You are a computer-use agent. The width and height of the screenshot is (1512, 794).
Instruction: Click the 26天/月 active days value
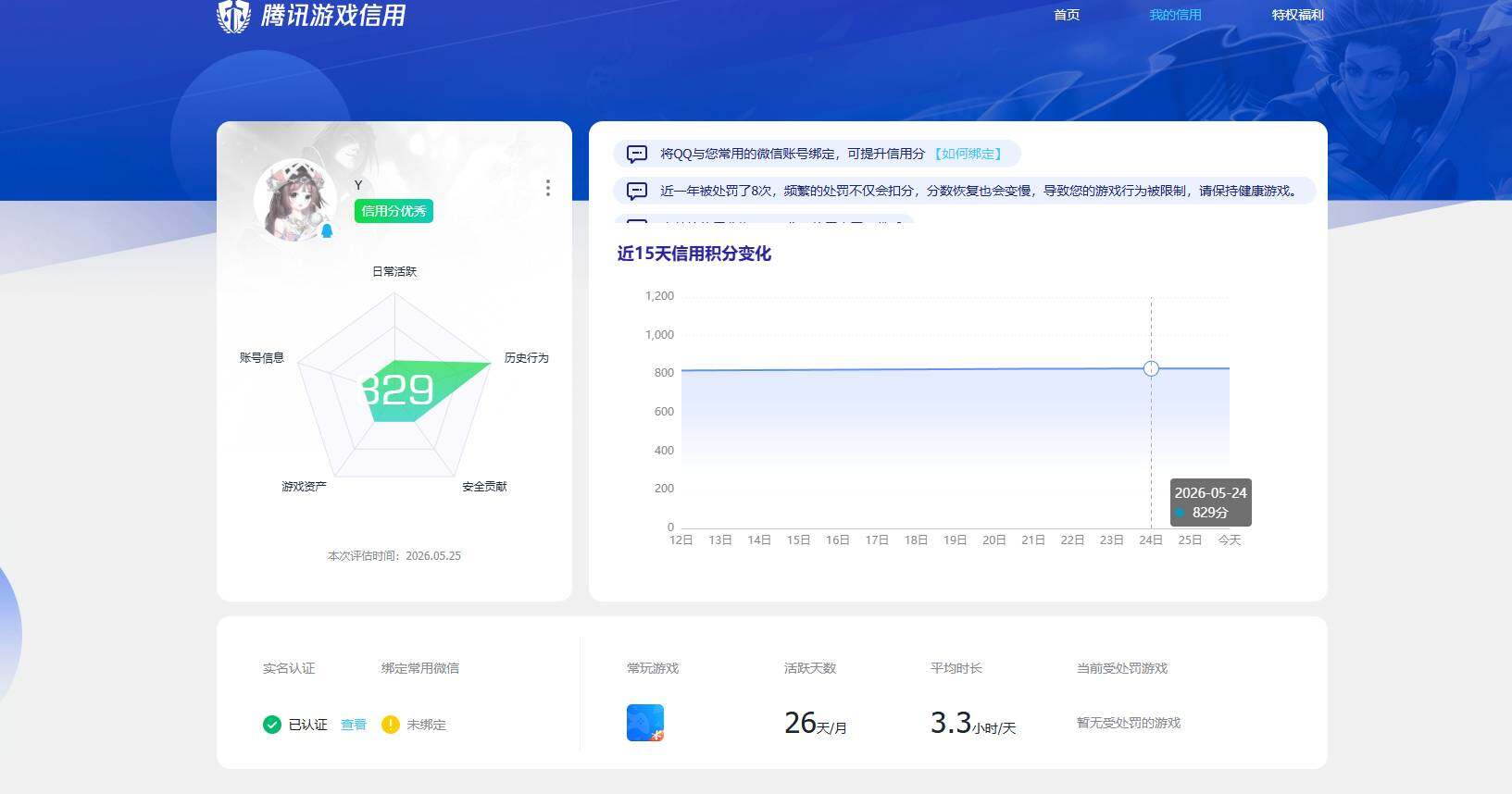[x=816, y=723]
